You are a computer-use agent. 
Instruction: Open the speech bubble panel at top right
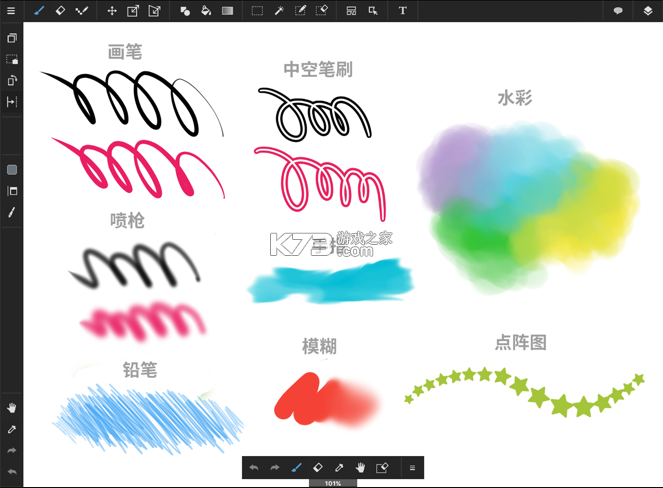[x=618, y=11]
